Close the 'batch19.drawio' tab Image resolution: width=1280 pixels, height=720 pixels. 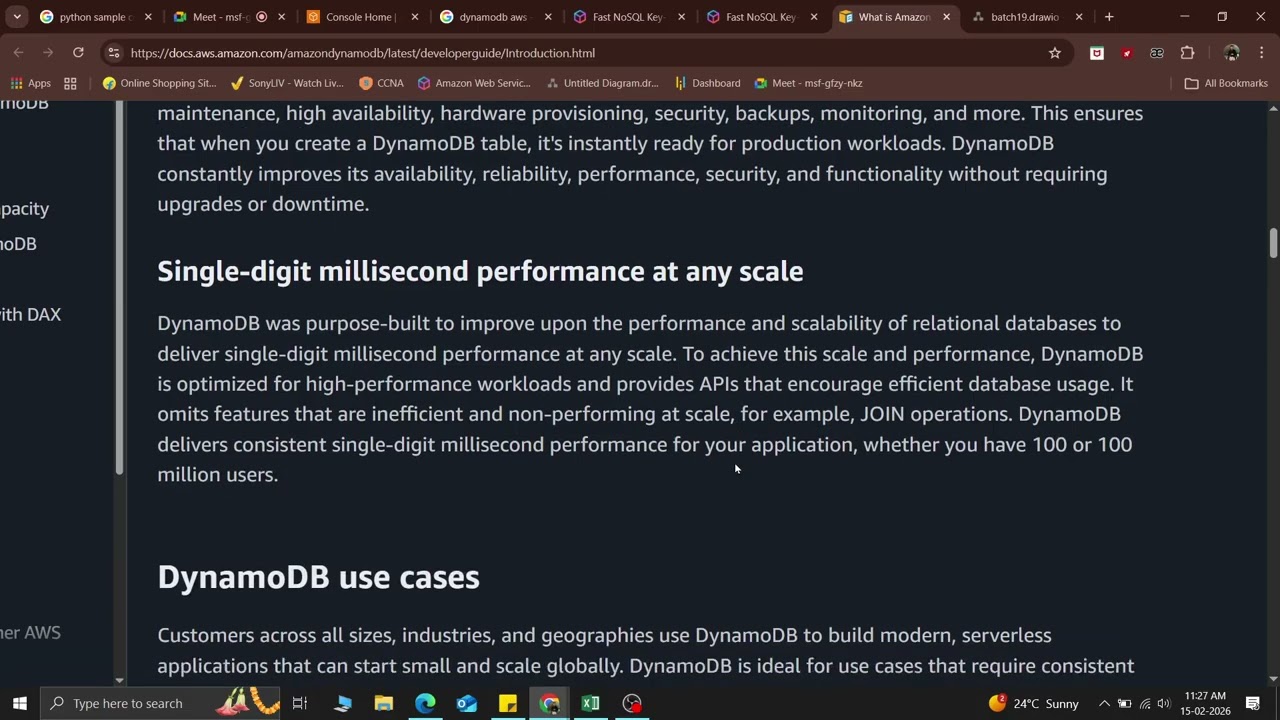(1079, 17)
